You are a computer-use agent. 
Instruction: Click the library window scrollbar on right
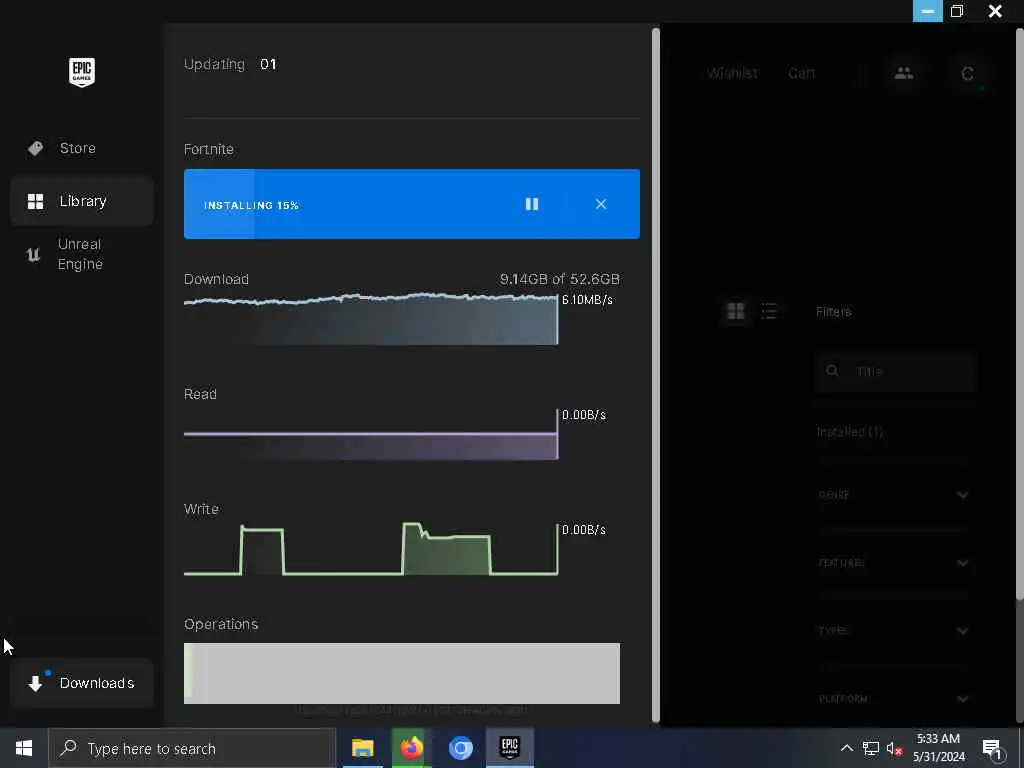1019,313
